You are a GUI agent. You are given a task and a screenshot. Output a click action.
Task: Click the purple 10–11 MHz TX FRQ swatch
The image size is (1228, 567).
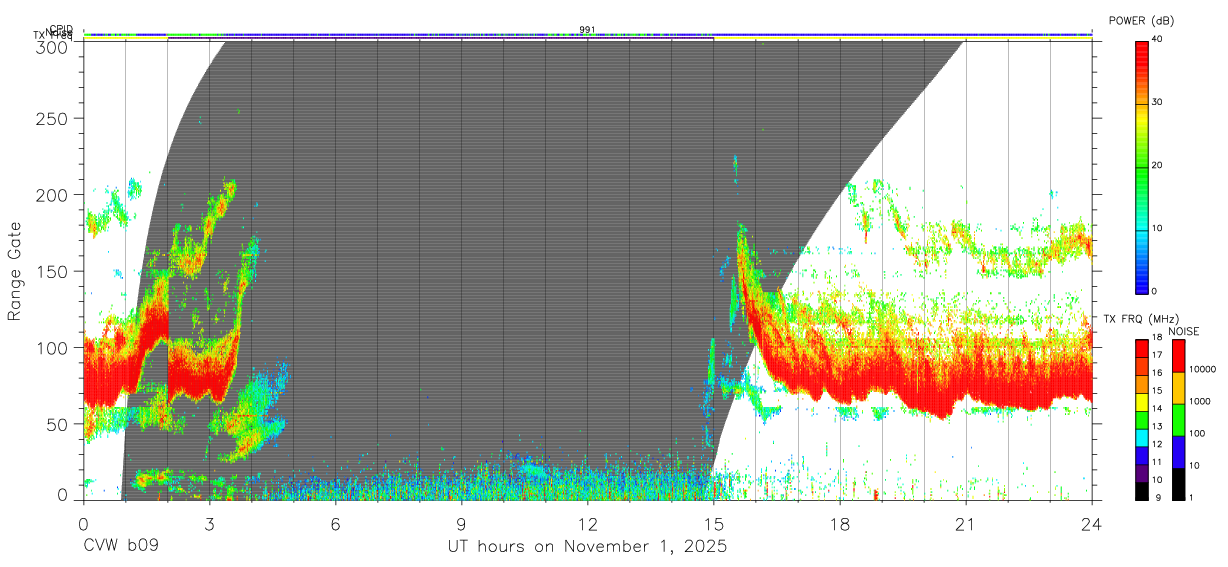point(1141,473)
